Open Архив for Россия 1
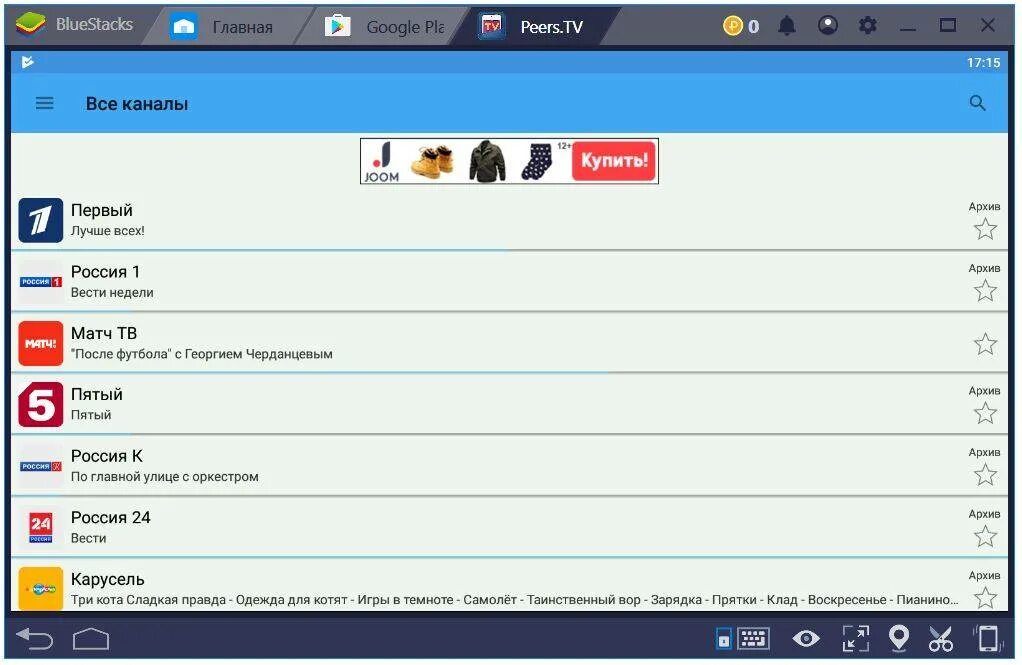The width and height of the screenshot is (1022, 665). point(984,268)
